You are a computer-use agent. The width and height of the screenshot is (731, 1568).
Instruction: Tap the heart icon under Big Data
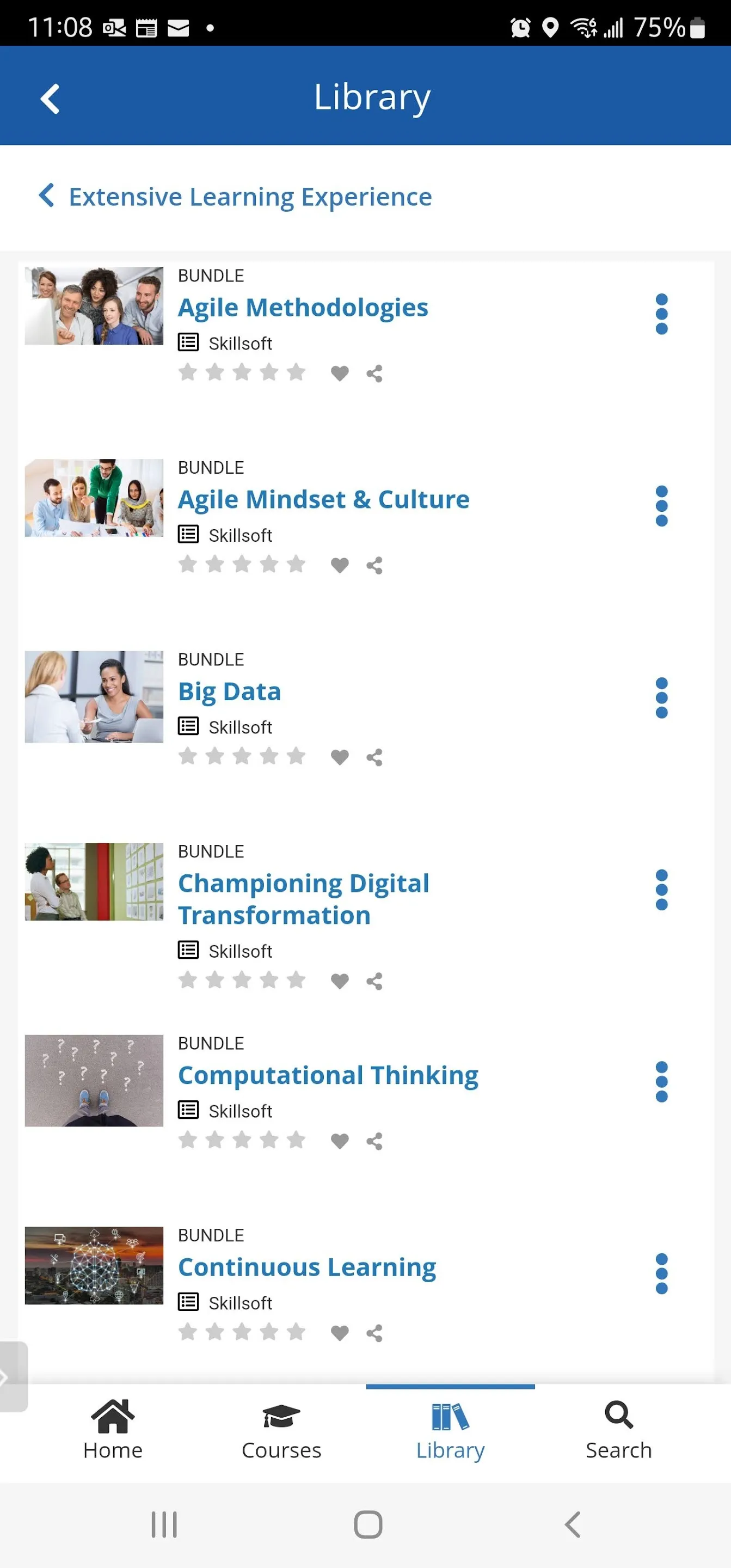click(340, 757)
